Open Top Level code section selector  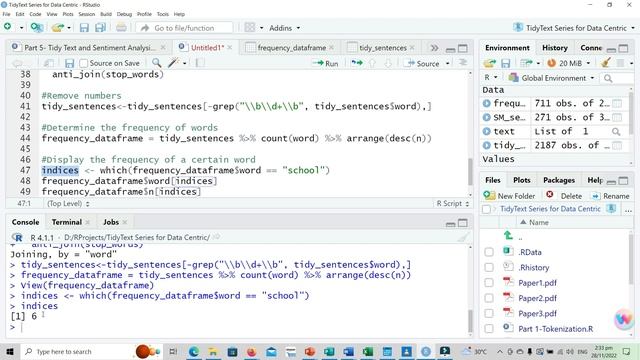pos(68,203)
